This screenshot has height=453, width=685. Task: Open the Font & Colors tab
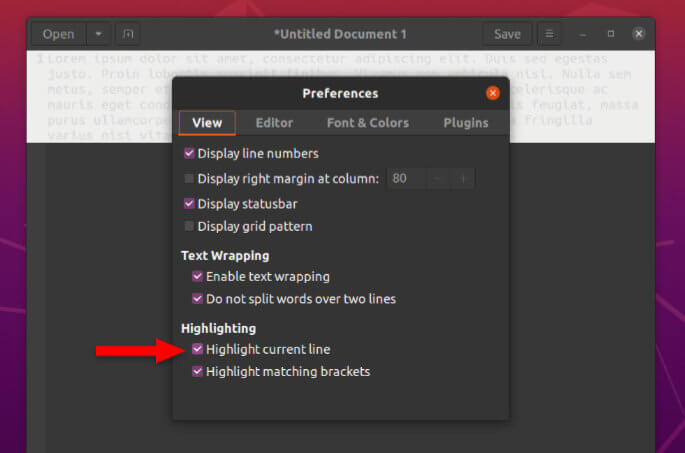368,123
